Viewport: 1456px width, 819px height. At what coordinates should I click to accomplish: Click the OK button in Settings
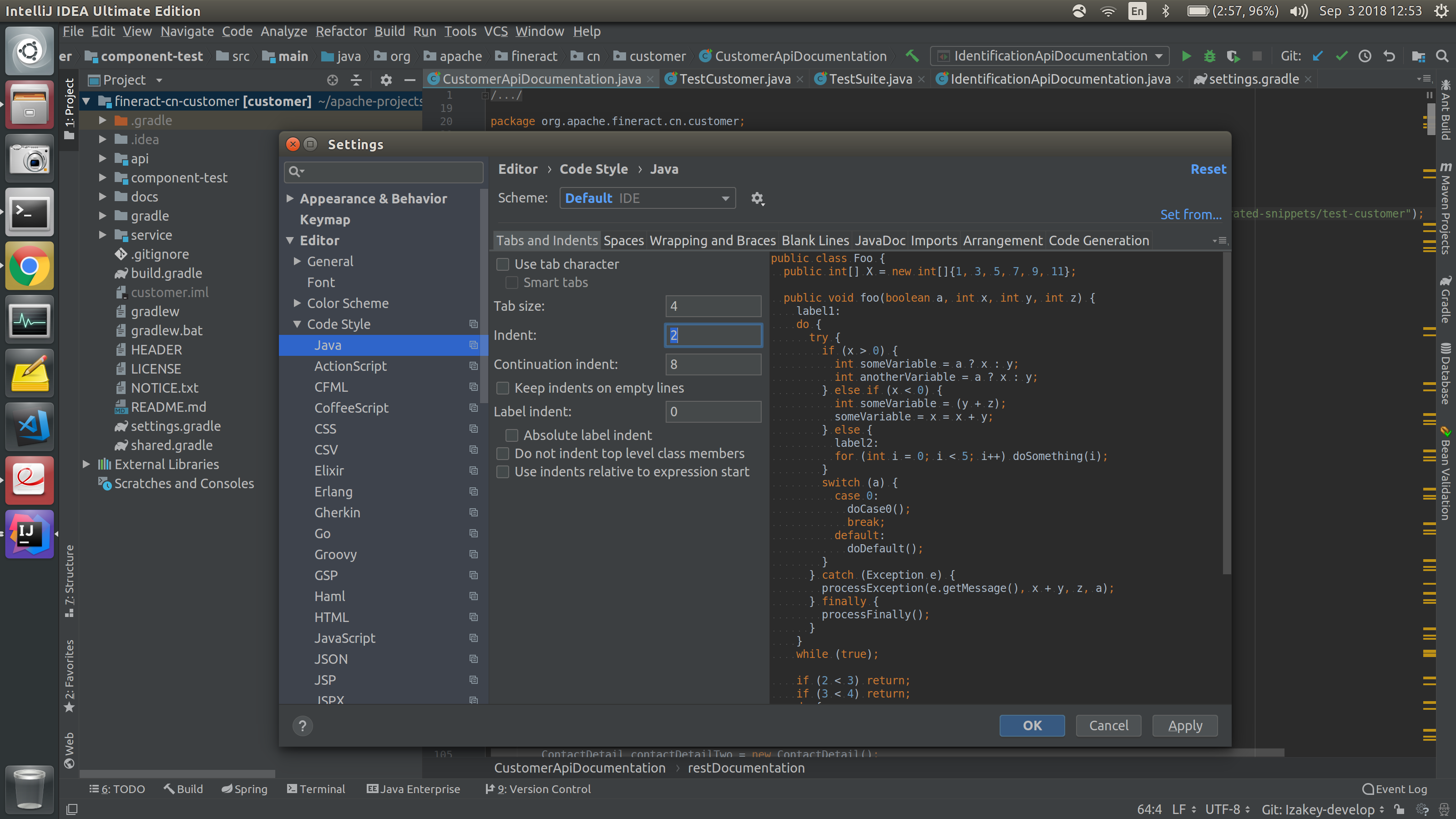coord(1032,726)
